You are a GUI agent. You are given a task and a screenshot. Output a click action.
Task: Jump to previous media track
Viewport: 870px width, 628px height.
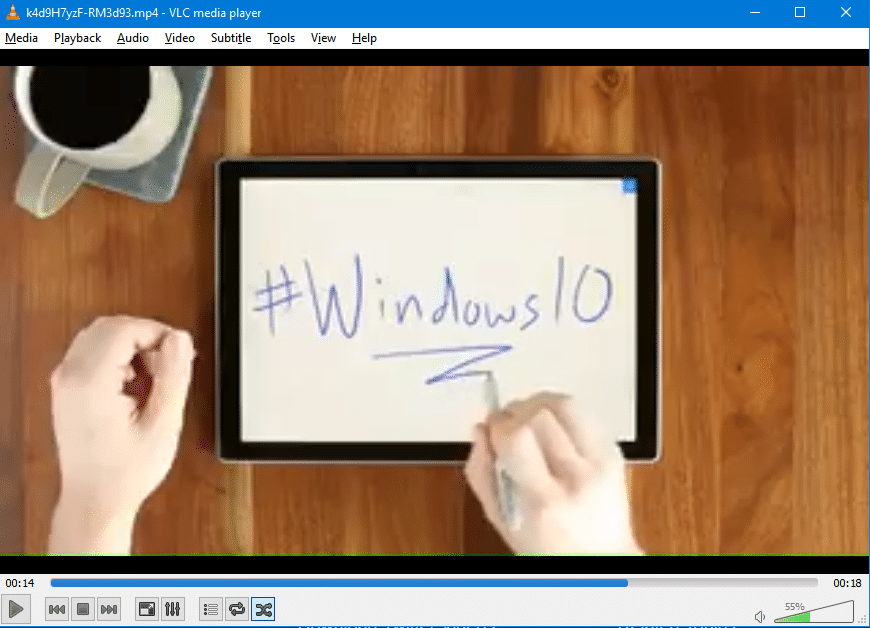tap(57, 609)
